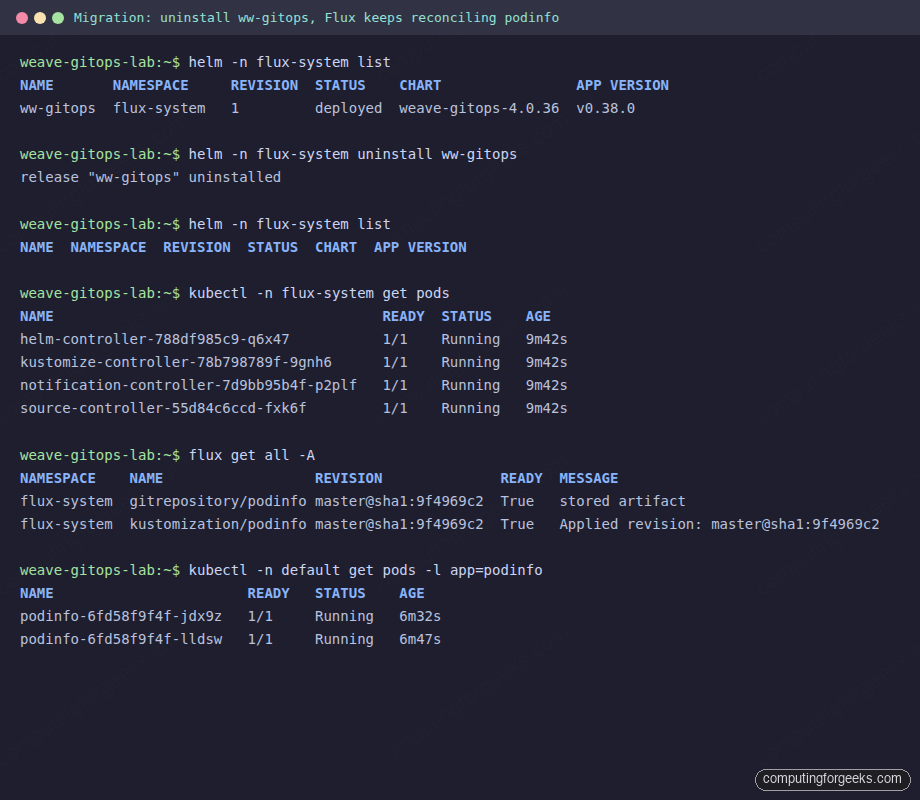920x800 pixels.
Task: Click the 'stored artifact' message
Action: 622,501
